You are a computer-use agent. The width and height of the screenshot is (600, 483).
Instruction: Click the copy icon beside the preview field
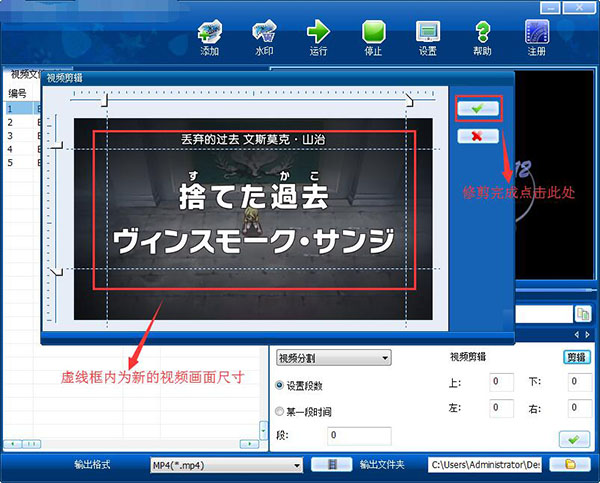click(583, 314)
